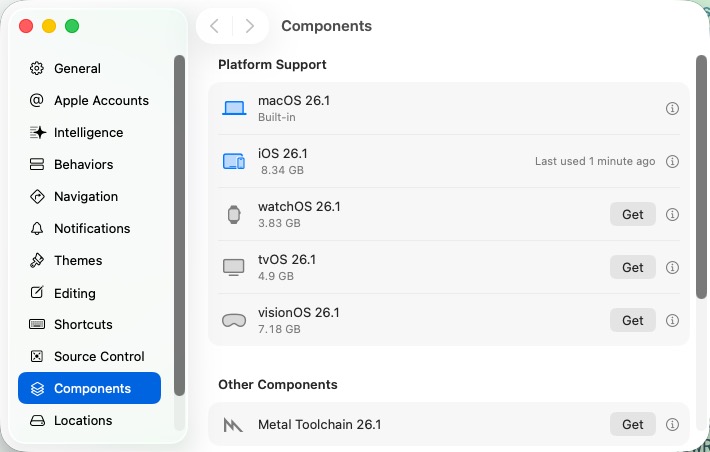The height and width of the screenshot is (452, 710).
Task: Open the Intelligence settings pane
Action: point(88,133)
